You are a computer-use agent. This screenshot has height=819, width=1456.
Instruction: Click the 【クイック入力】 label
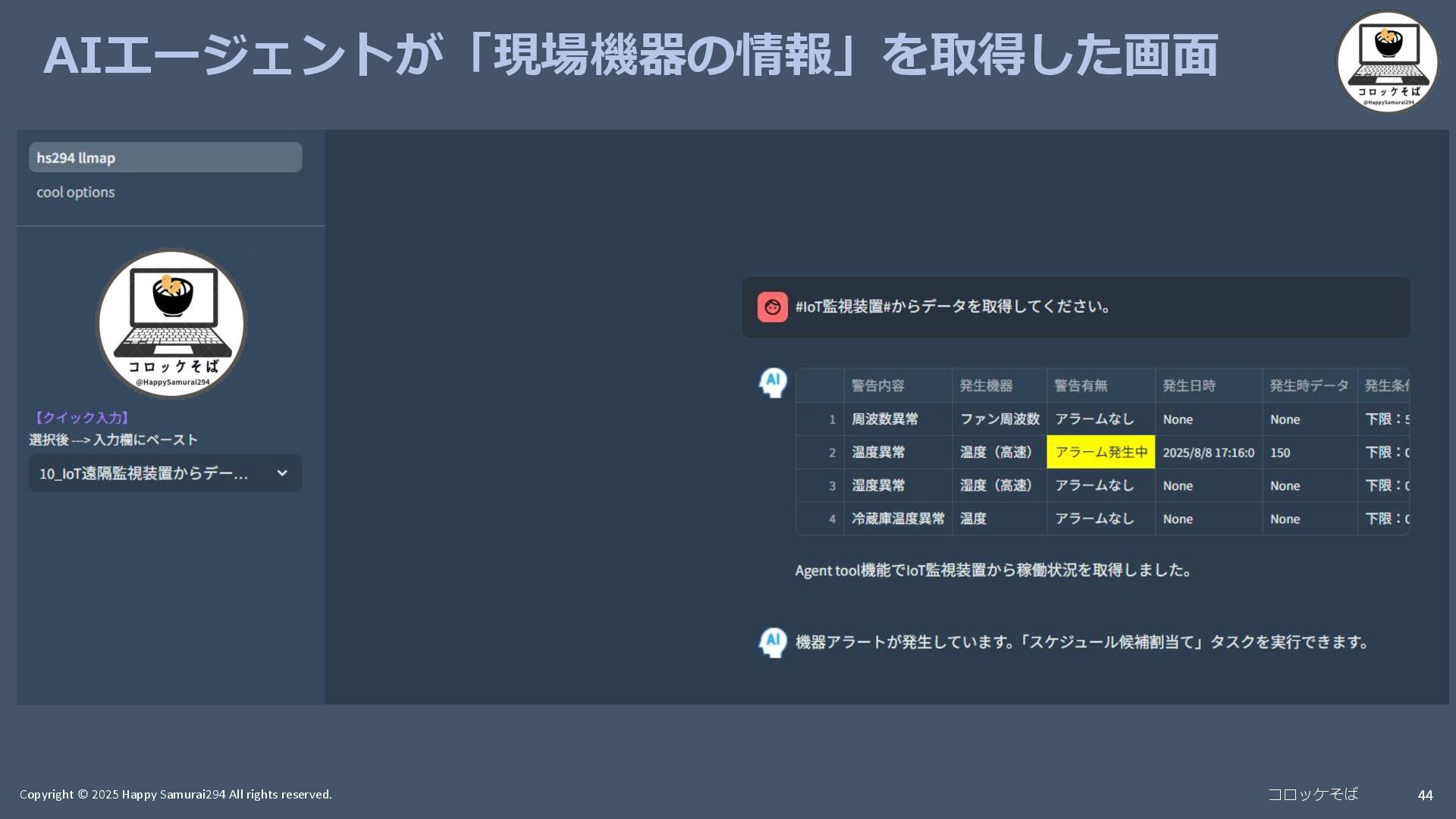[x=81, y=418]
